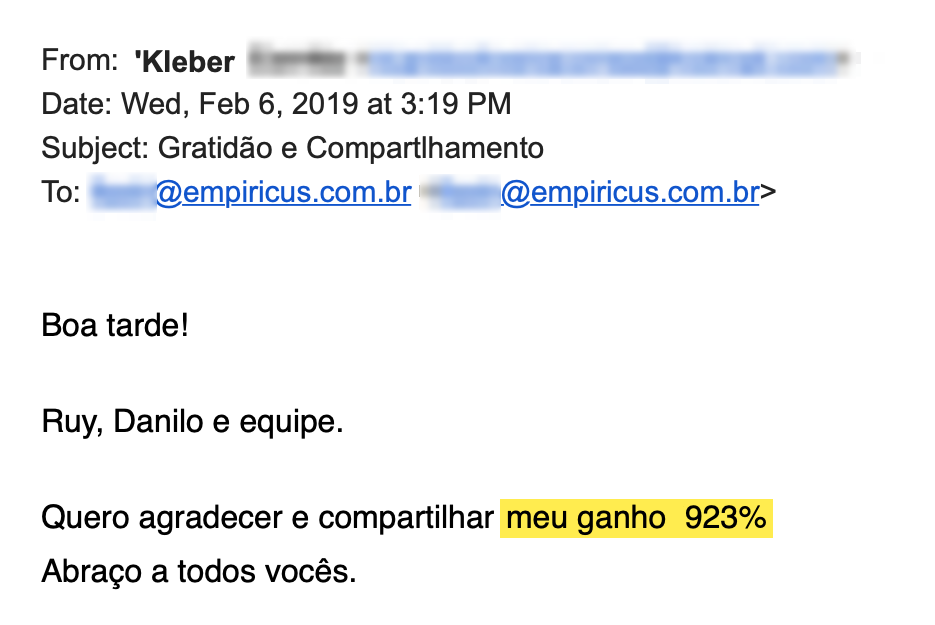Click the greeting "Boa tarde!"
This screenshot has height=625, width=935.
[115, 326]
